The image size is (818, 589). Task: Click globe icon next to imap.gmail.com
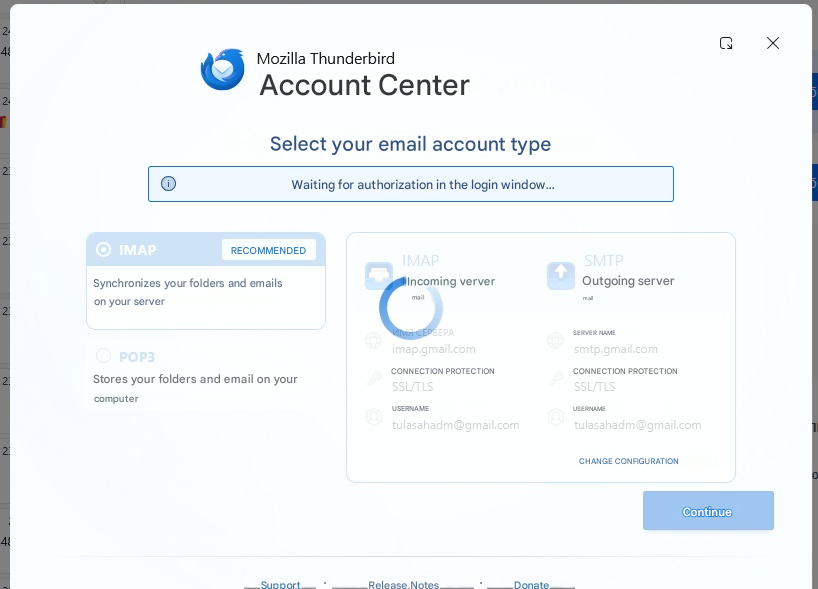coord(374,341)
